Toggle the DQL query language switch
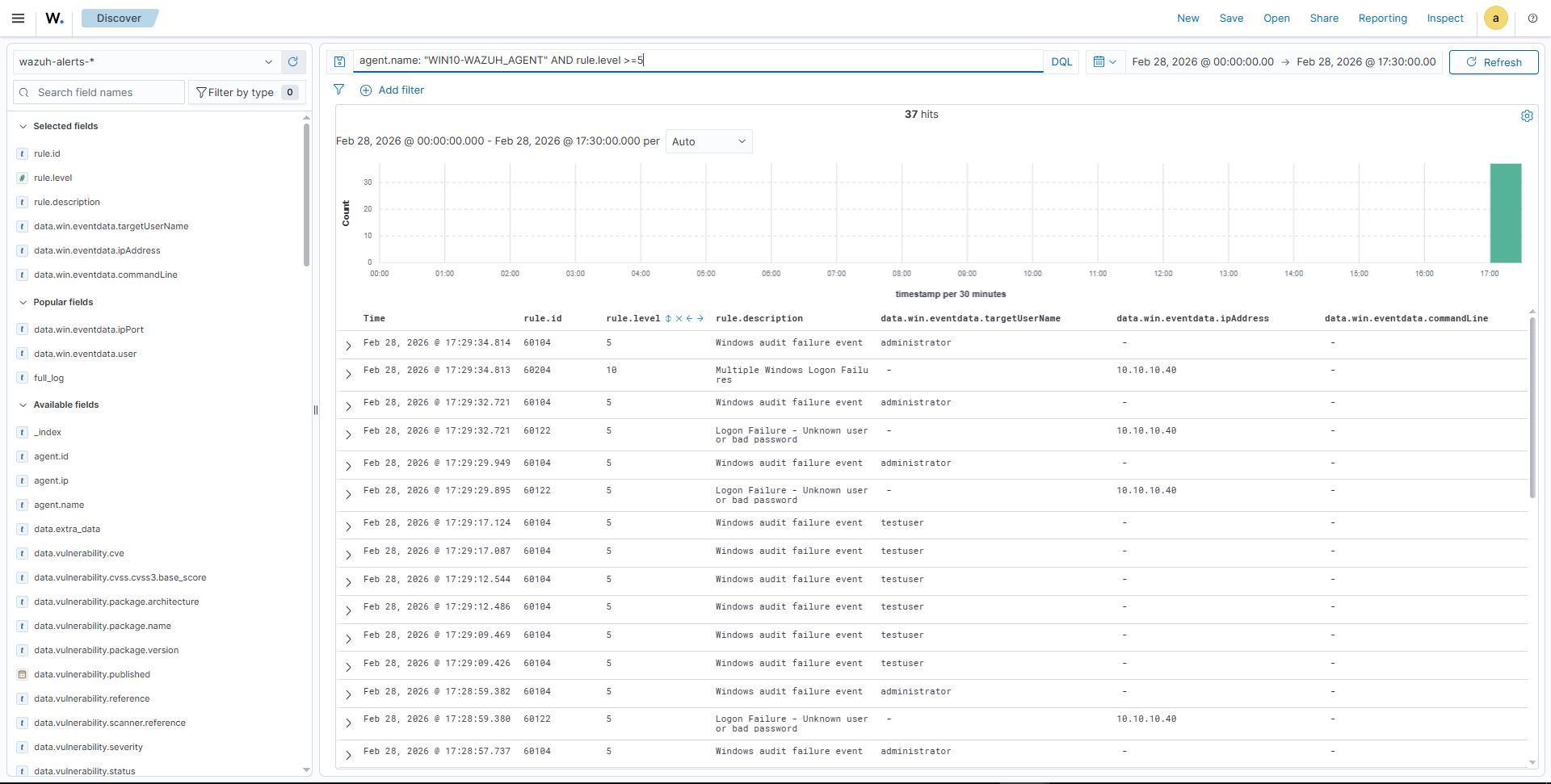Image resolution: width=1551 pixels, height=784 pixels. click(x=1061, y=61)
